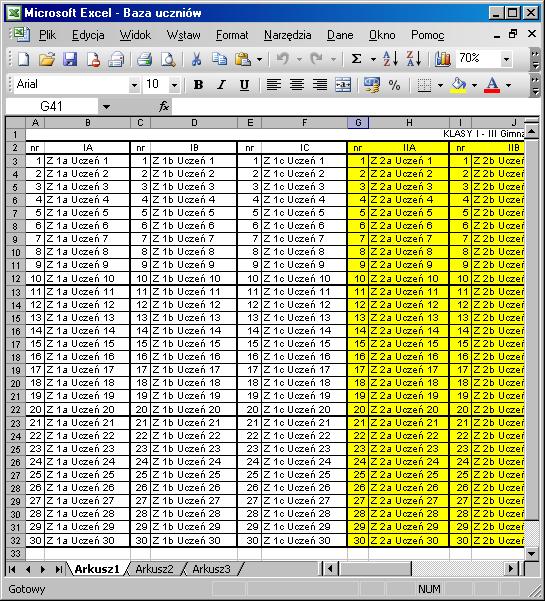
Task: Open the Plik menu
Action: pos(47,35)
